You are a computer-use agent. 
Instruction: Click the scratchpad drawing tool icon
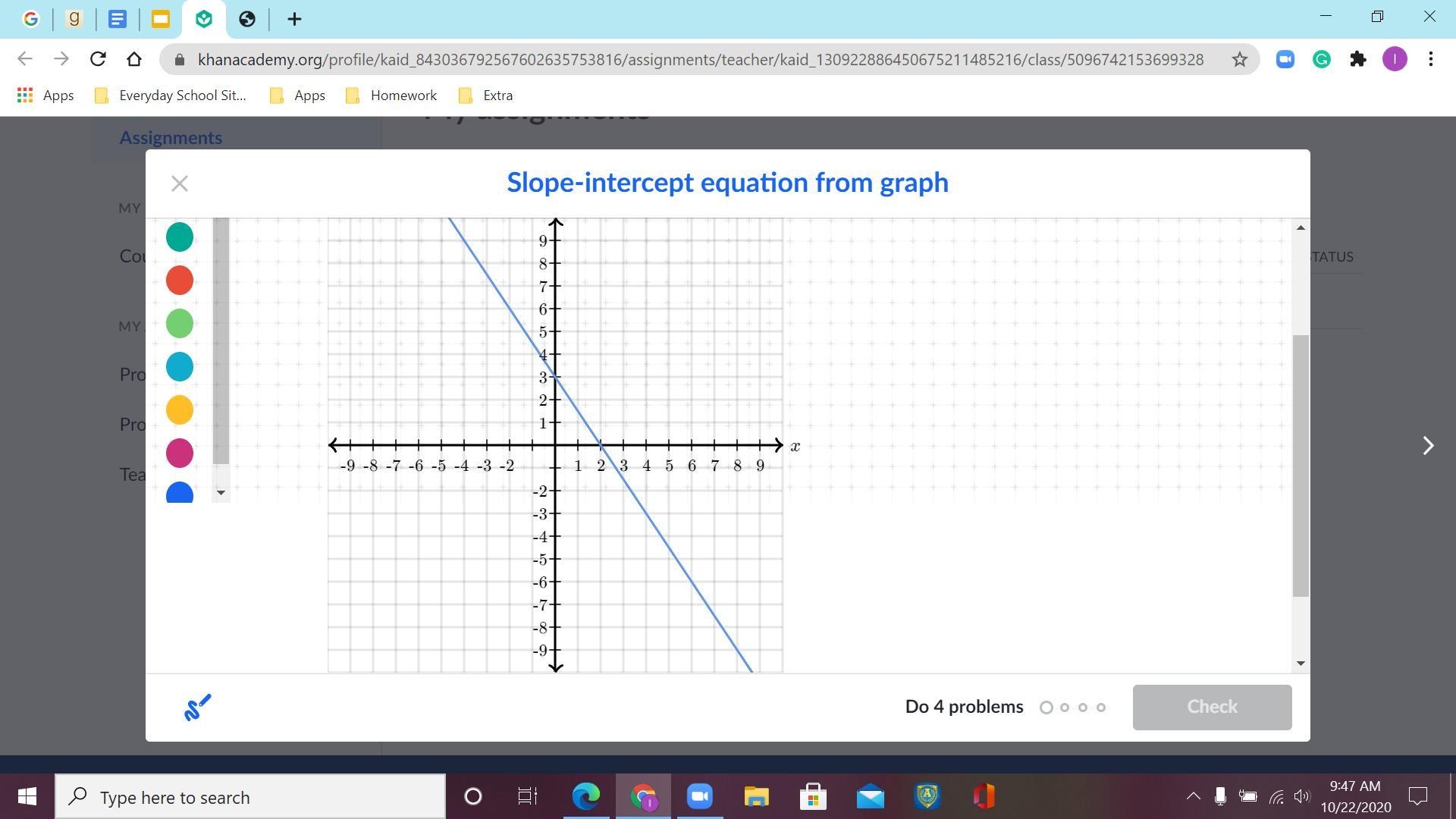pos(197,707)
